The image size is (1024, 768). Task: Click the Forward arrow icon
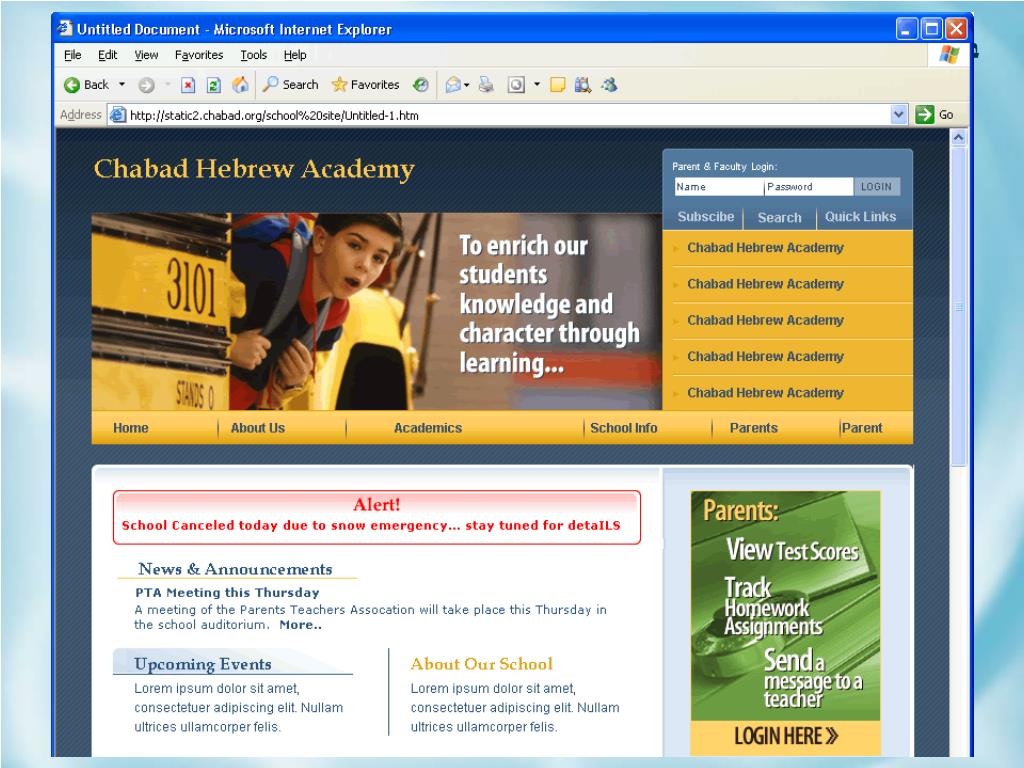pos(146,85)
